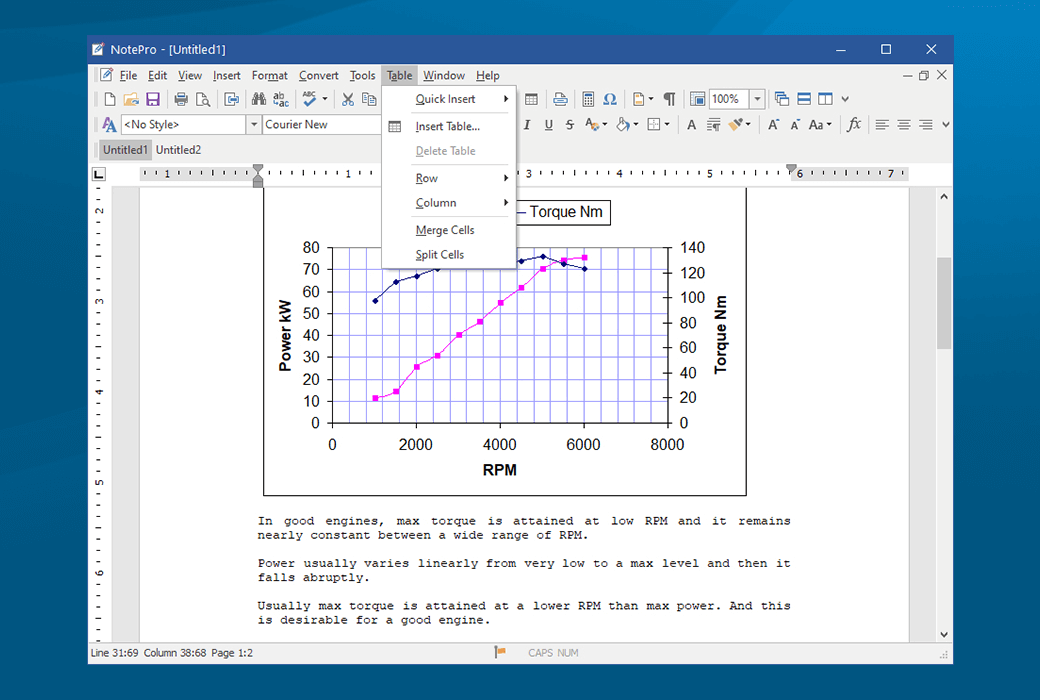Toggle italic formatting

(x=527, y=125)
